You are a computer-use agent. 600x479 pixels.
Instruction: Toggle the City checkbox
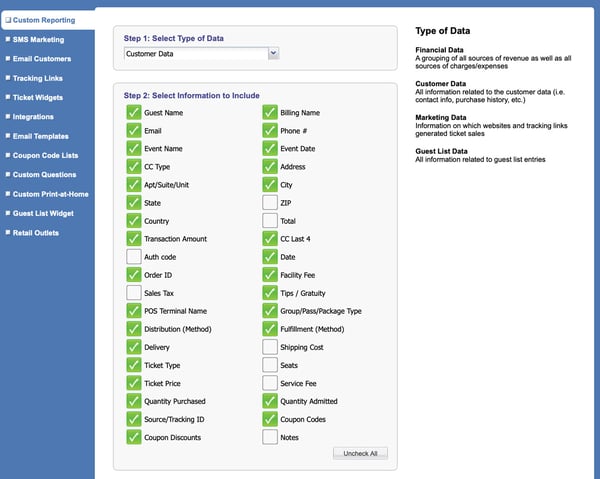point(270,185)
